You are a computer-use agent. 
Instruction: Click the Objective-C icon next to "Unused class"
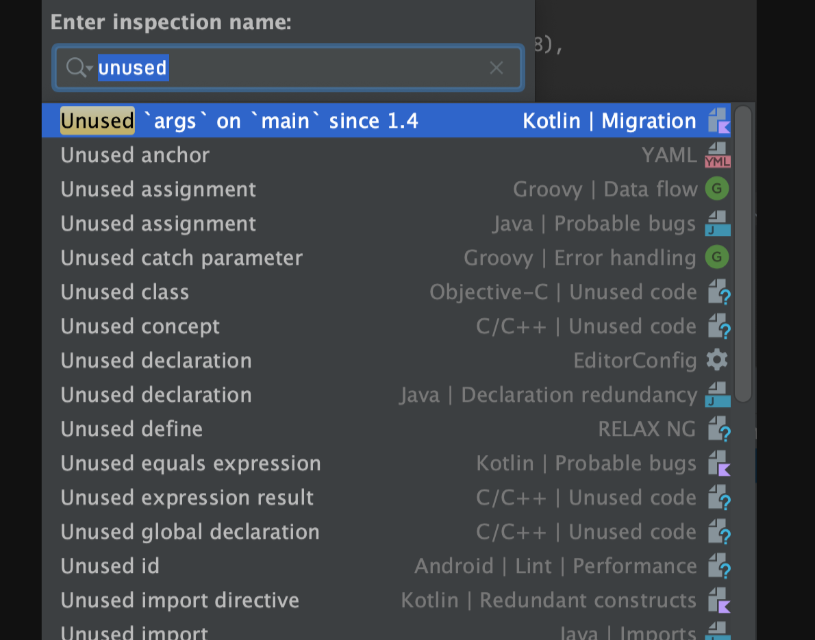pos(718,292)
